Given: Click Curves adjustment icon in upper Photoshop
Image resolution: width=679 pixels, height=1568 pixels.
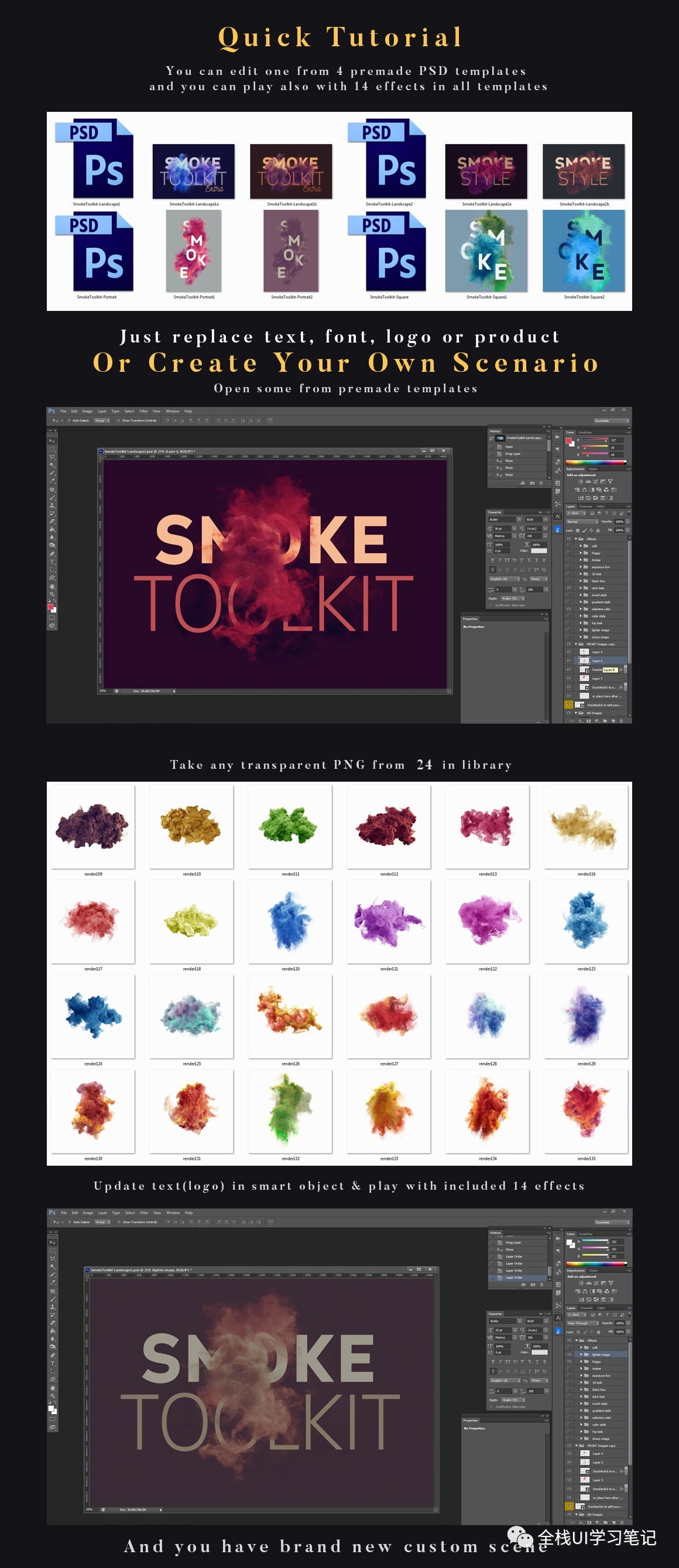Looking at the screenshot, I should coord(596,481).
